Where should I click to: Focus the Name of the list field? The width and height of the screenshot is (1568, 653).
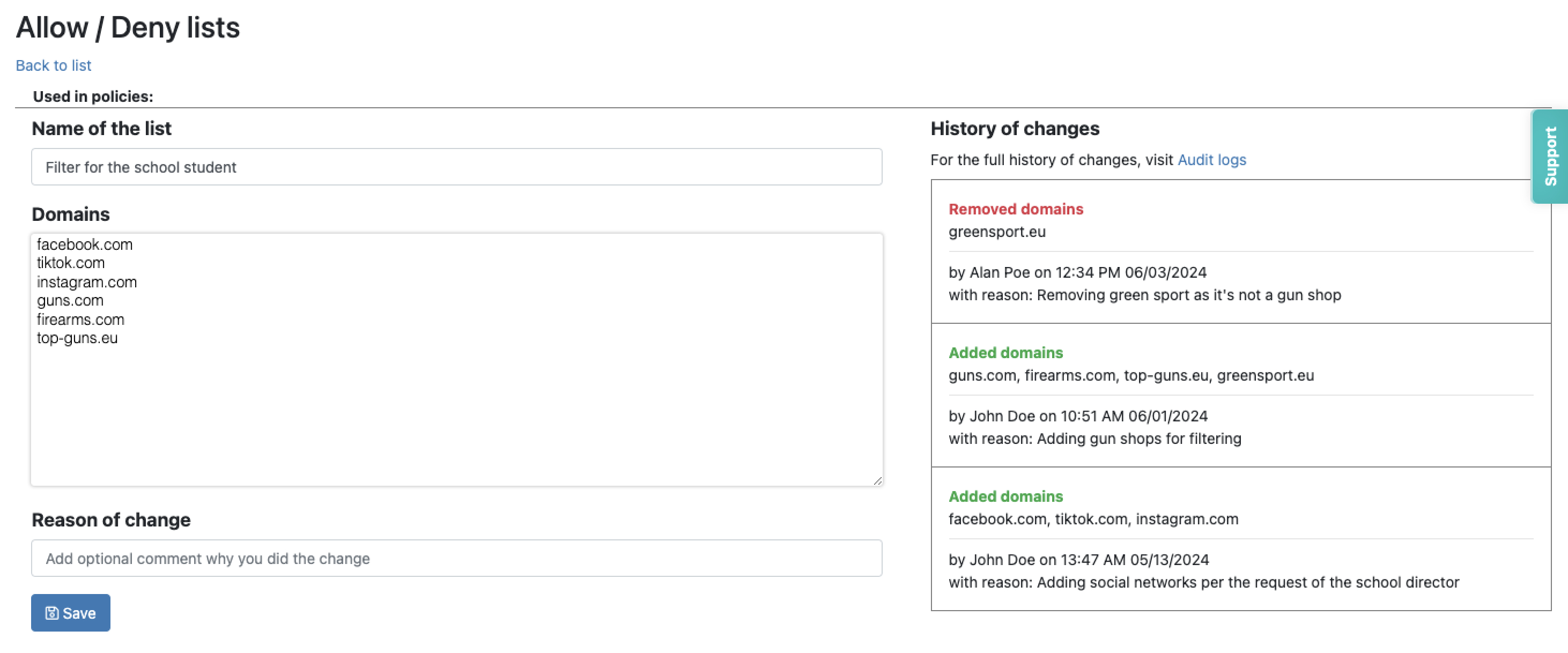(x=456, y=167)
